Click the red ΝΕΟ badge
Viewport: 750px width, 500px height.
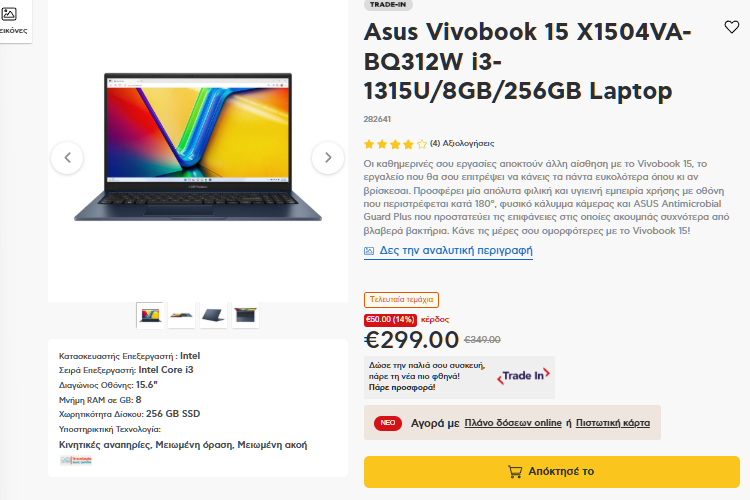click(x=387, y=423)
